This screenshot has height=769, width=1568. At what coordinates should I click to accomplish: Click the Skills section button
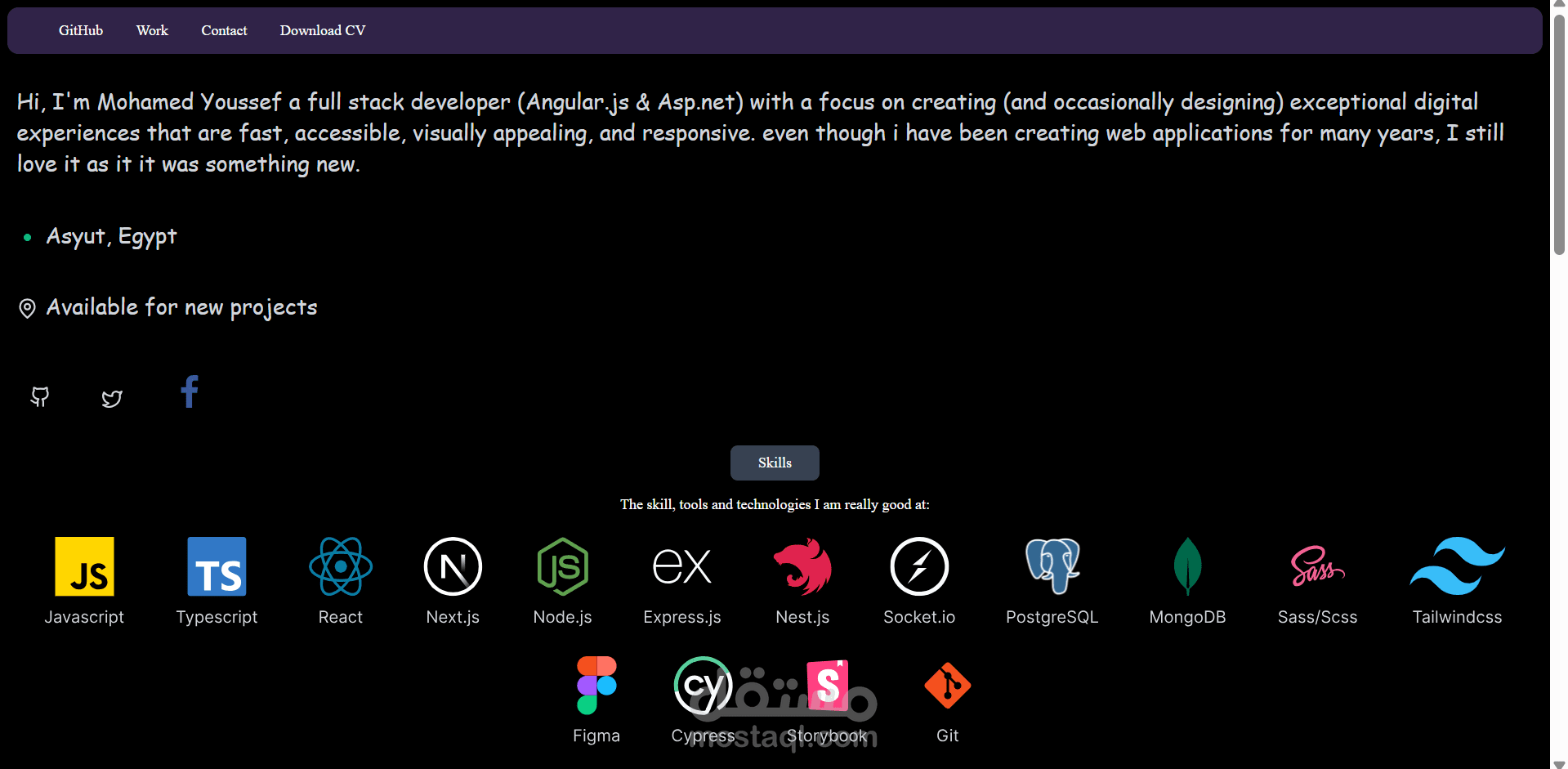[775, 463]
